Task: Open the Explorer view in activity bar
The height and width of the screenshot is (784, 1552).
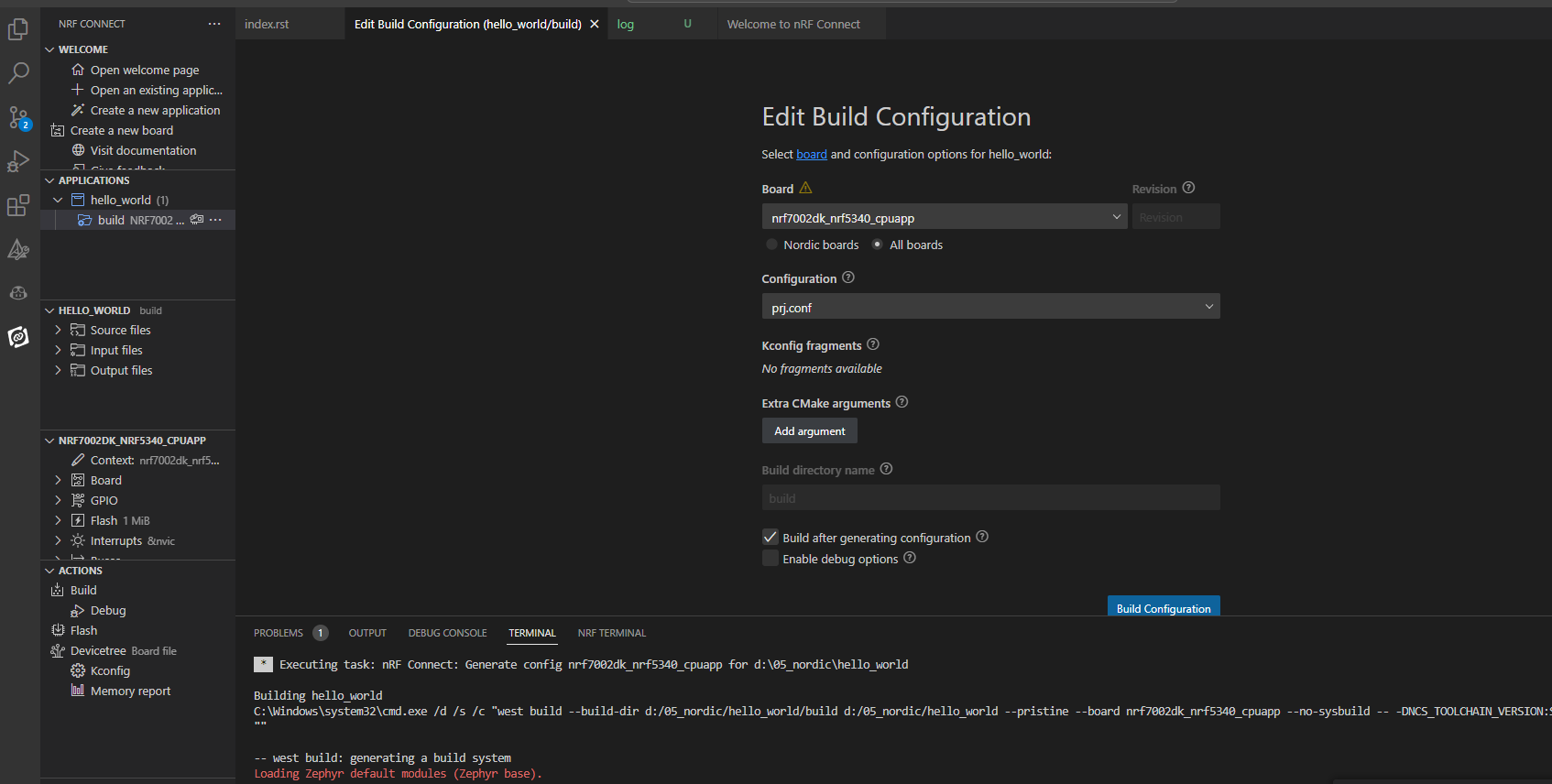Action: 18,29
